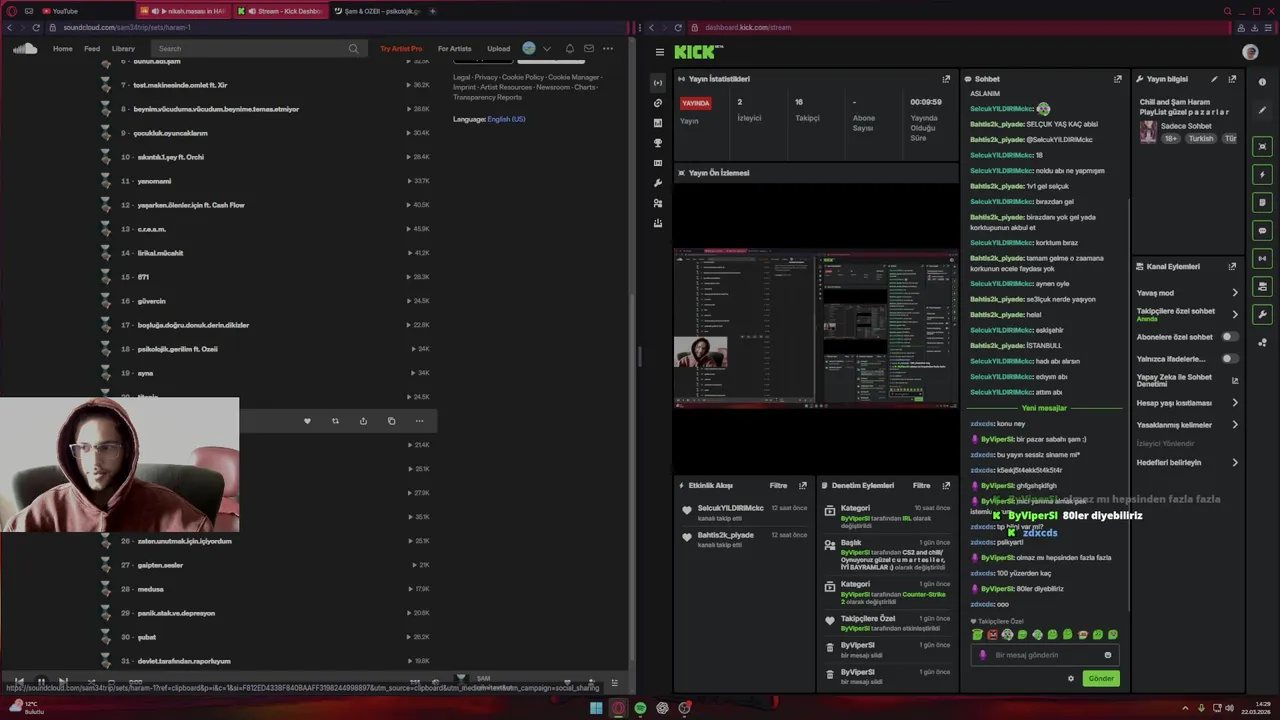Select the Stream icon in Kick left sidebar
Viewport: 1280px width, 720px height.
pos(657,82)
